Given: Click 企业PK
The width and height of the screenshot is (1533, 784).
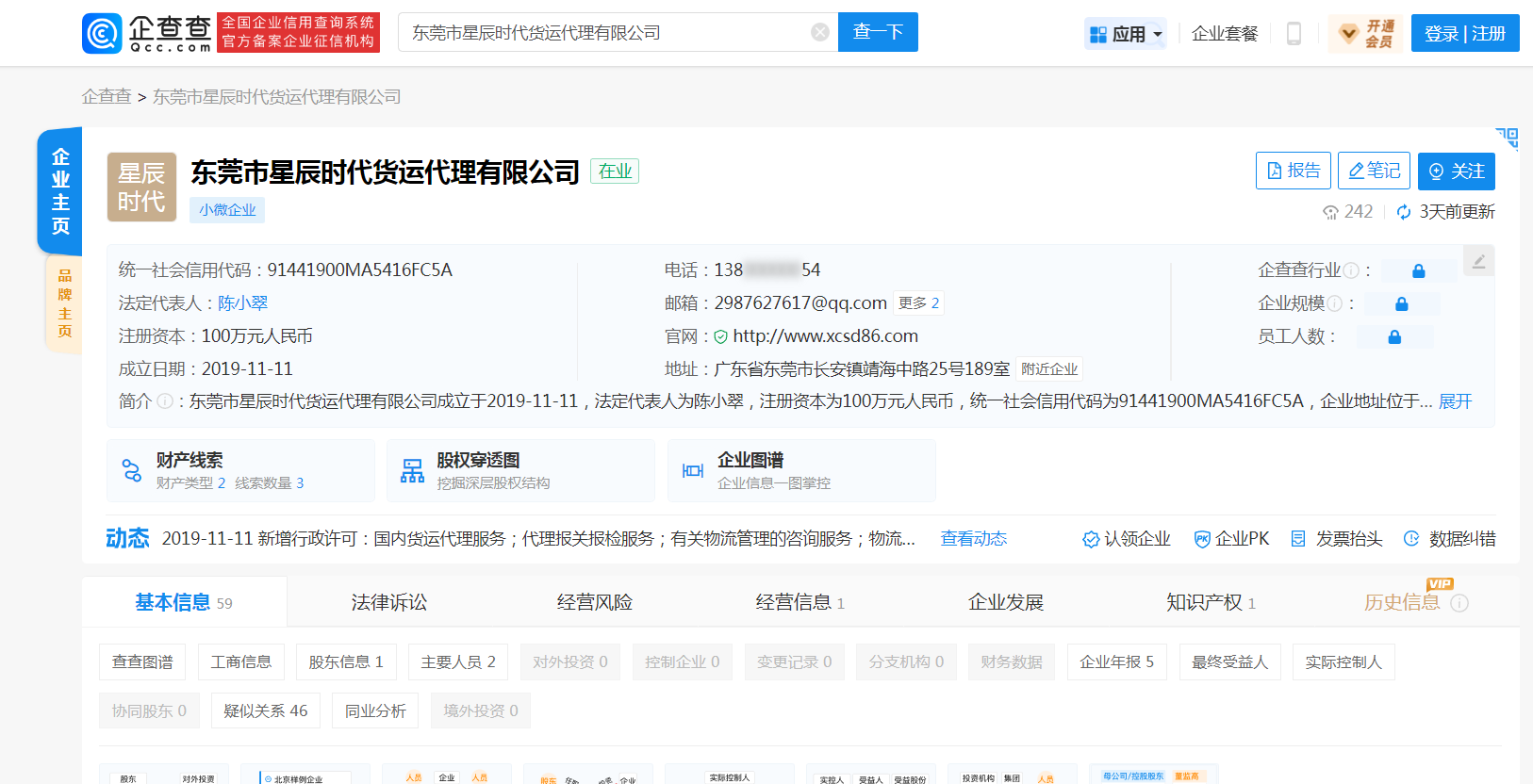Looking at the screenshot, I should click(1231, 539).
